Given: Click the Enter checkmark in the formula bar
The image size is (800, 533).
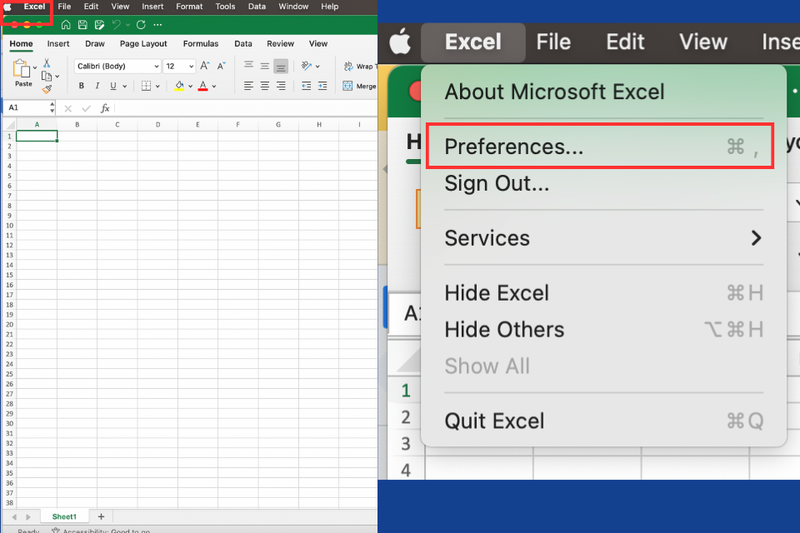Looking at the screenshot, I should 86,108.
